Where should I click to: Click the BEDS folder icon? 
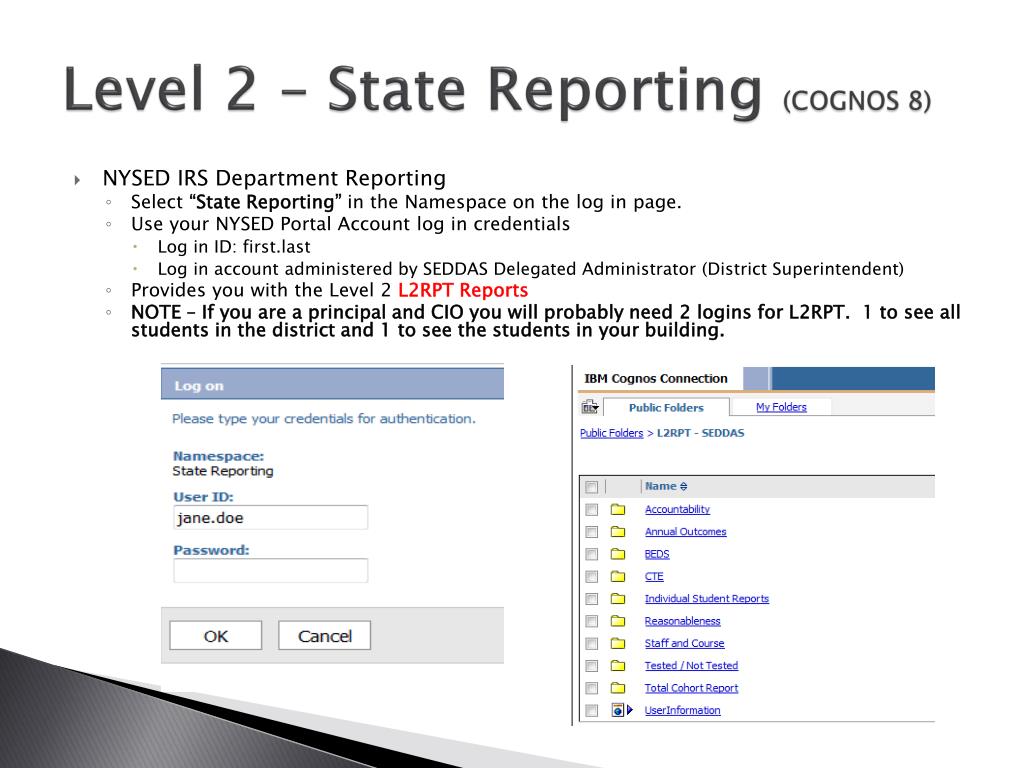[618, 554]
